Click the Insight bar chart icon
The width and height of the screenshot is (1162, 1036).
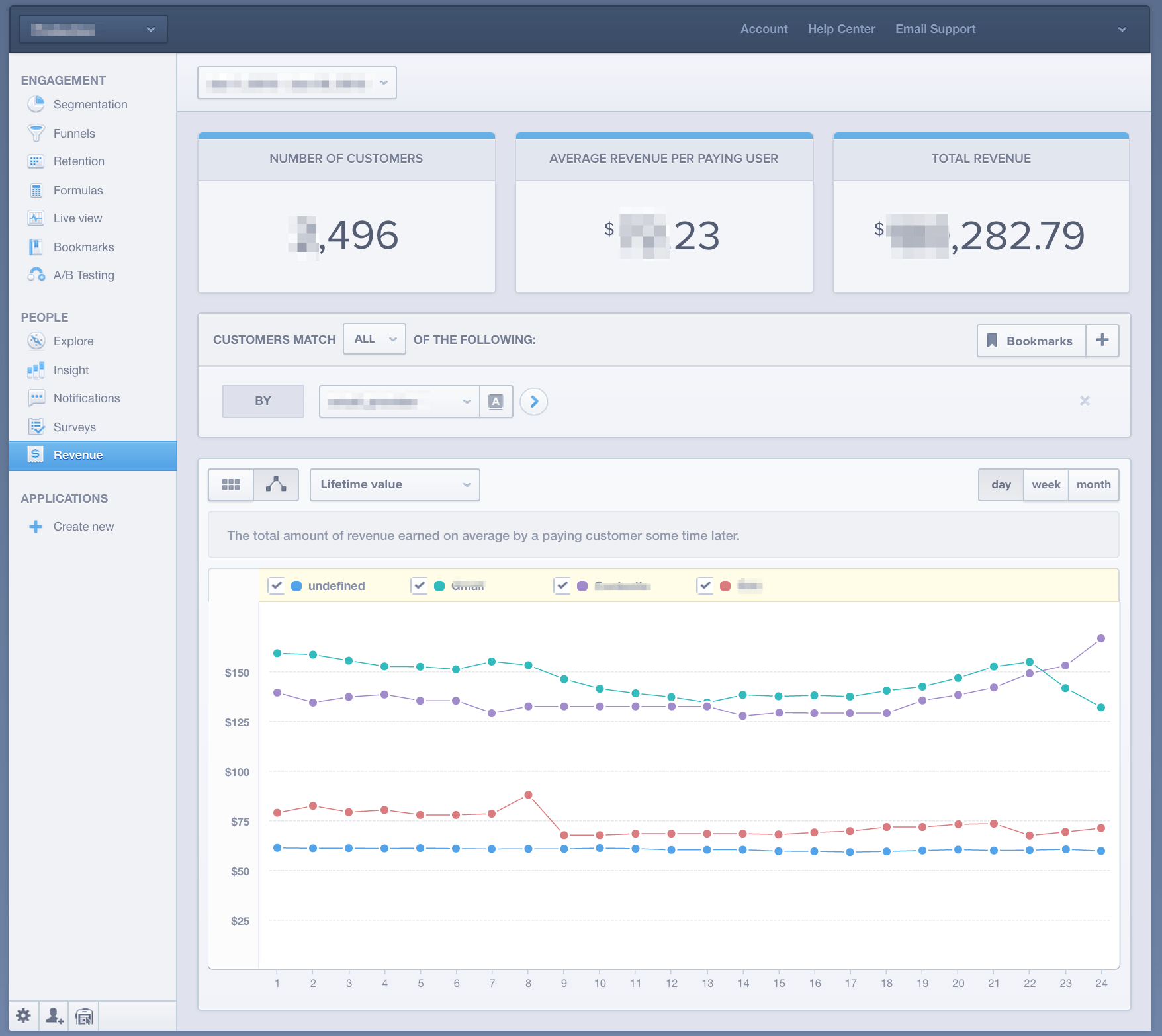[36, 370]
